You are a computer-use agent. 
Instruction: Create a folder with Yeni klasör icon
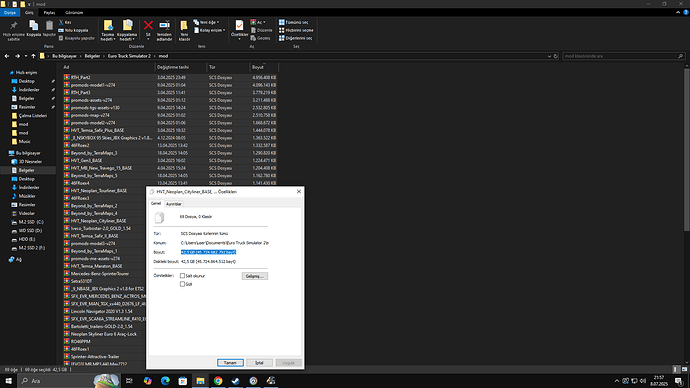point(184,26)
